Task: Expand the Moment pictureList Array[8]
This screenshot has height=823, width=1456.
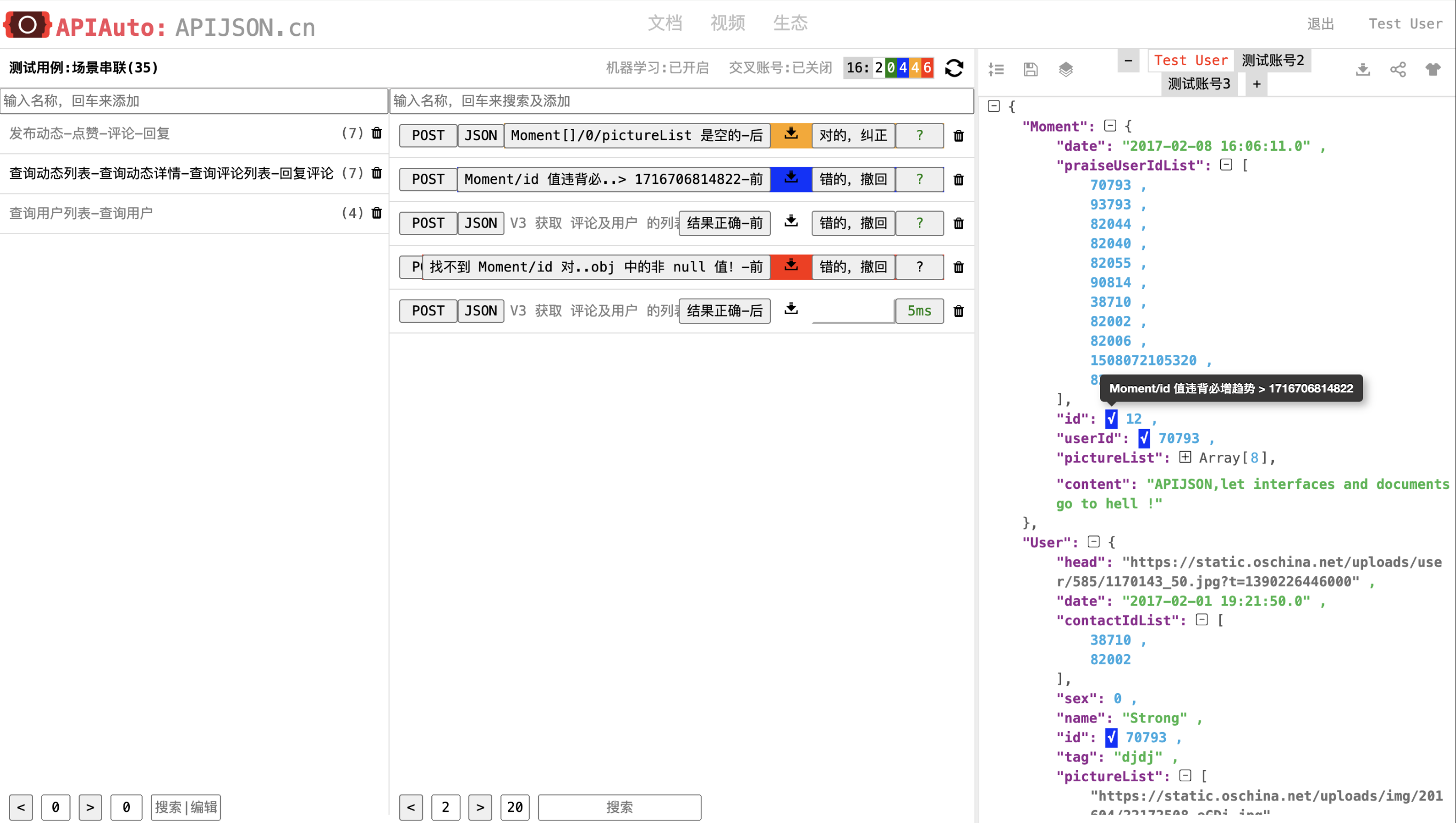Action: (x=1185, y=457)
